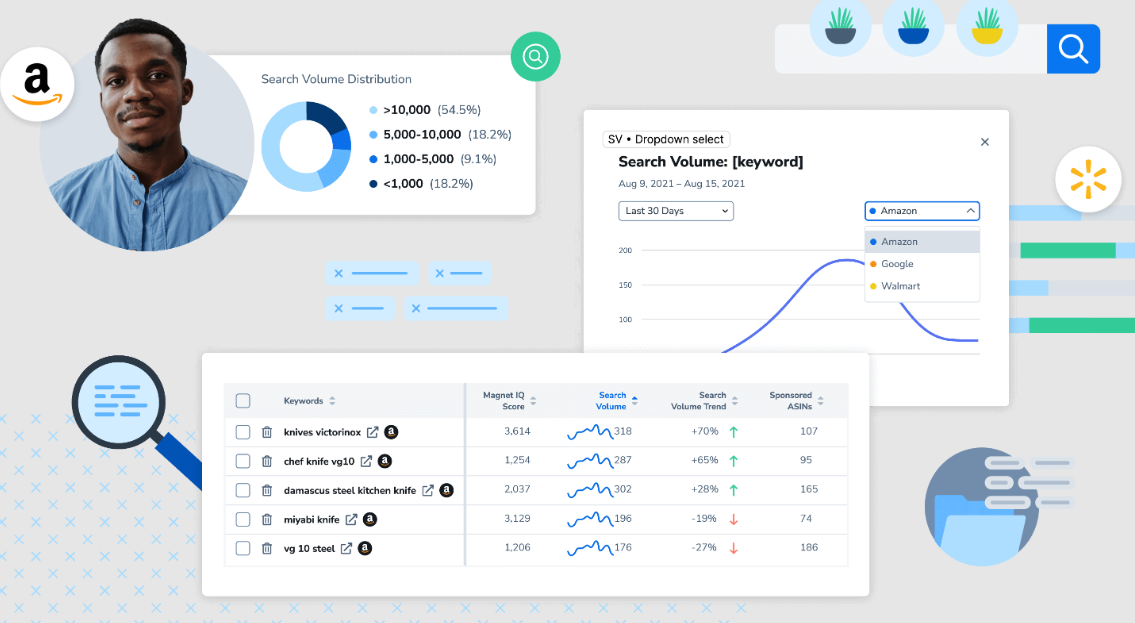
Task: Tick the checkbox for chef knife vg10
Action: (x=243, y=461)
